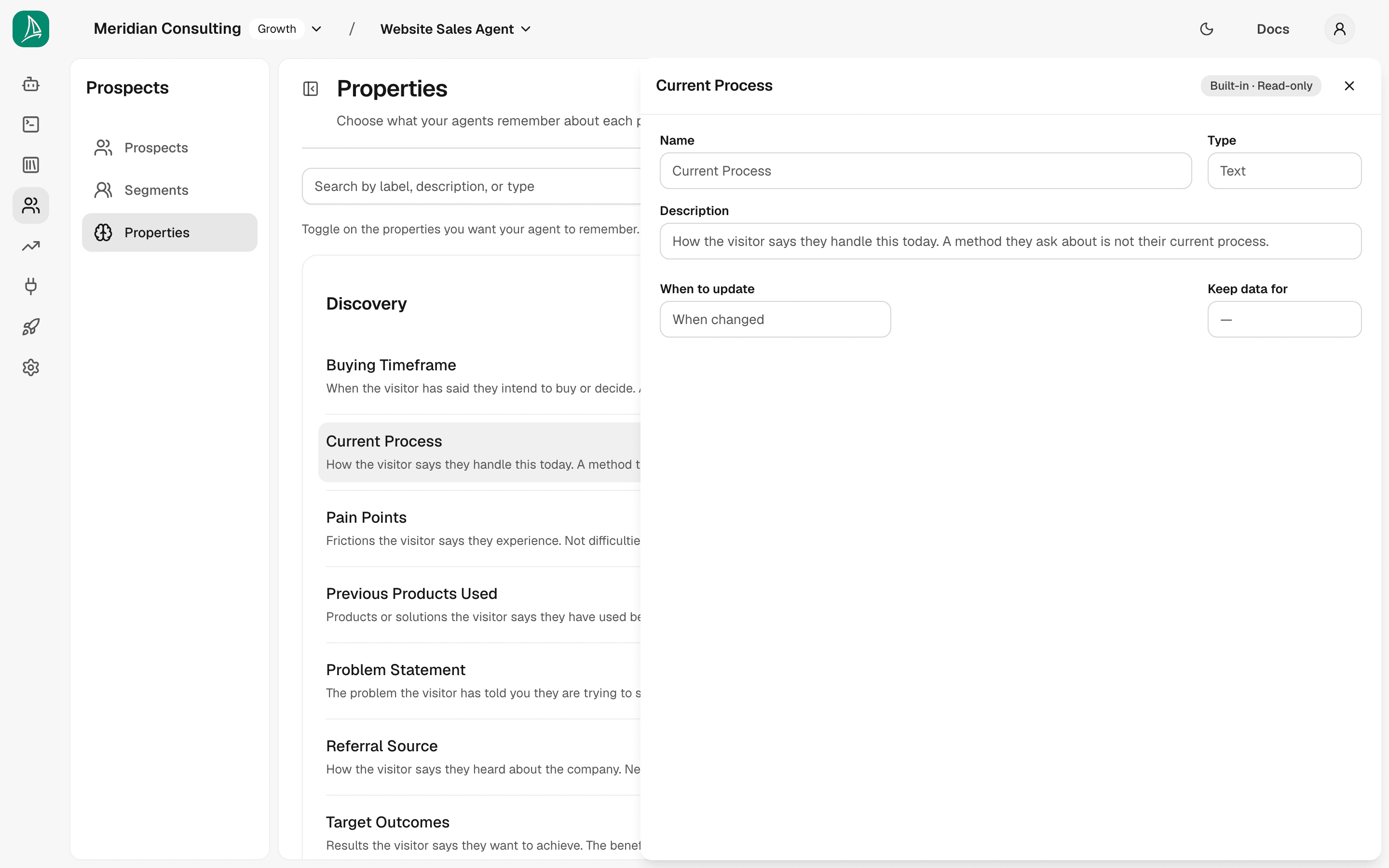The image size is (1389, 868).
Task: Open the user account avatar icon
Action: [1340, 29]
